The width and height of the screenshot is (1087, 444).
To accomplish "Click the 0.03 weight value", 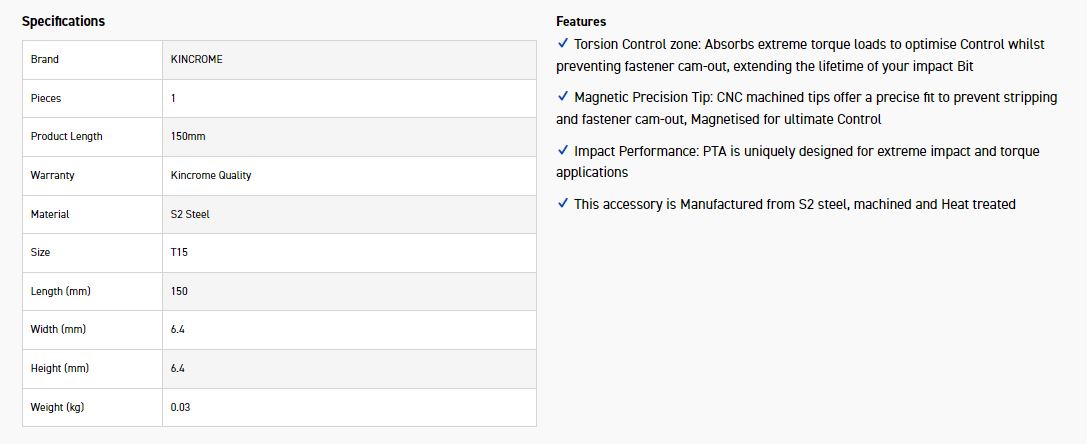I will click(x=180, y=407).
